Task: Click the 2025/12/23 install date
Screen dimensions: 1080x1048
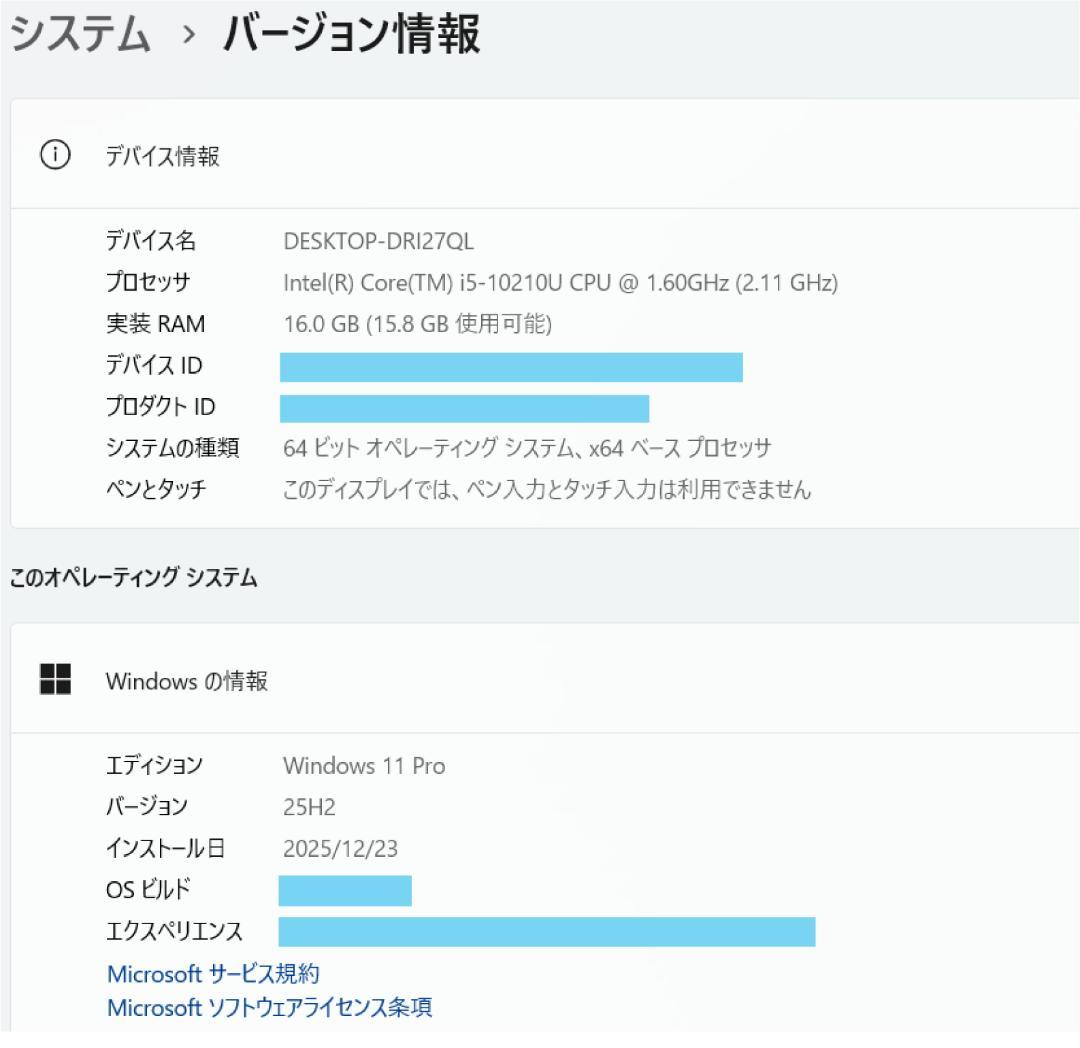Action: point(340,848)
